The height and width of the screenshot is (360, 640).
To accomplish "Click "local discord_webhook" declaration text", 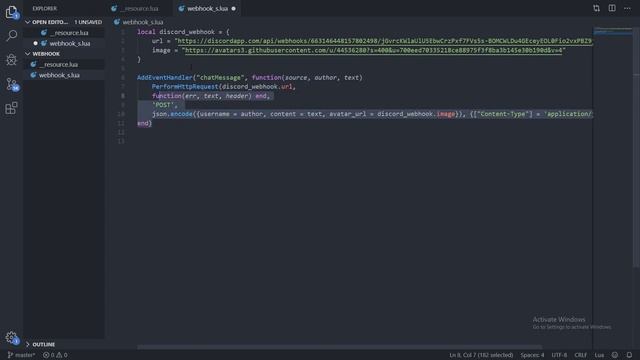I will 176,32.
